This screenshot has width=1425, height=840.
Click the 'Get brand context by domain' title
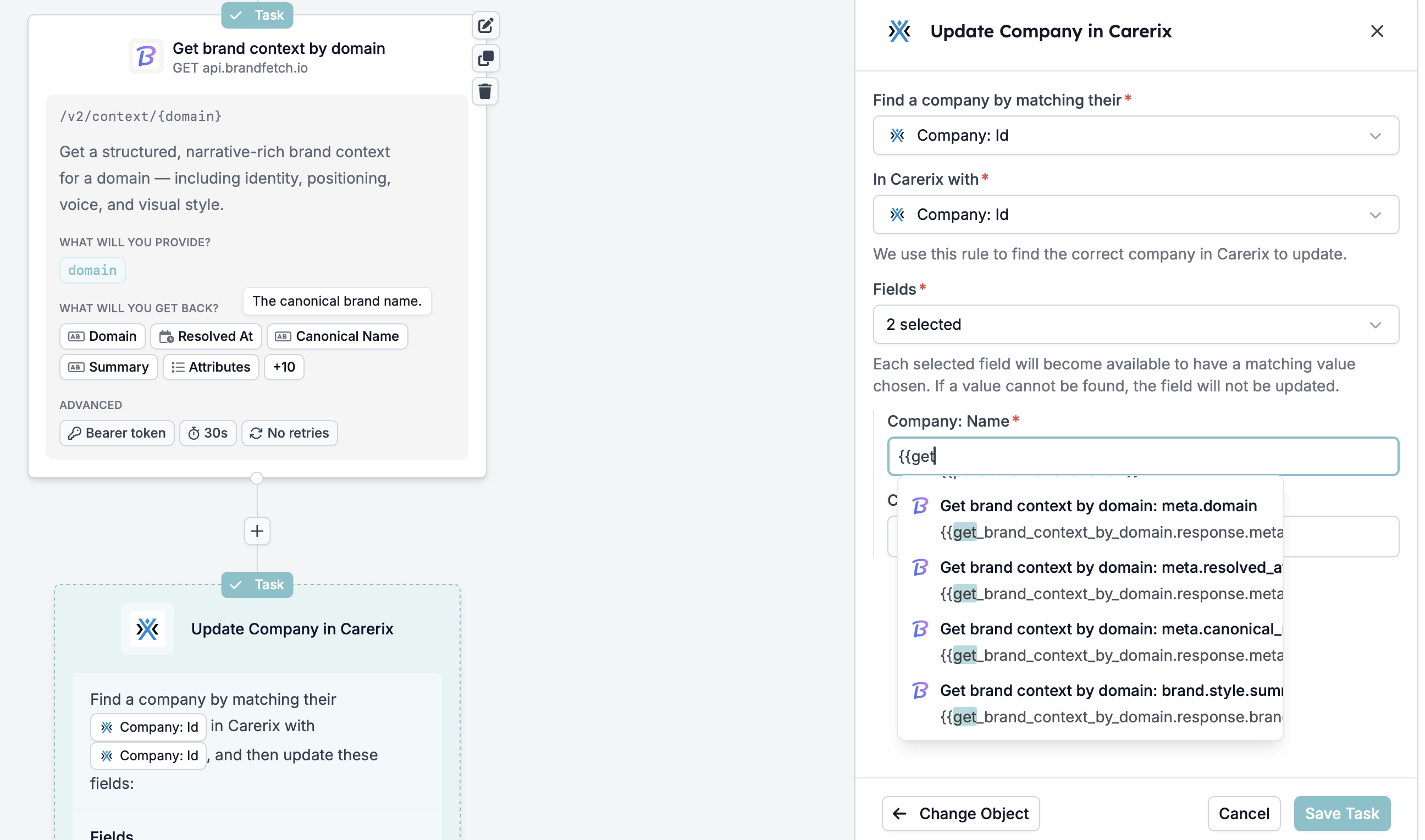279,49
